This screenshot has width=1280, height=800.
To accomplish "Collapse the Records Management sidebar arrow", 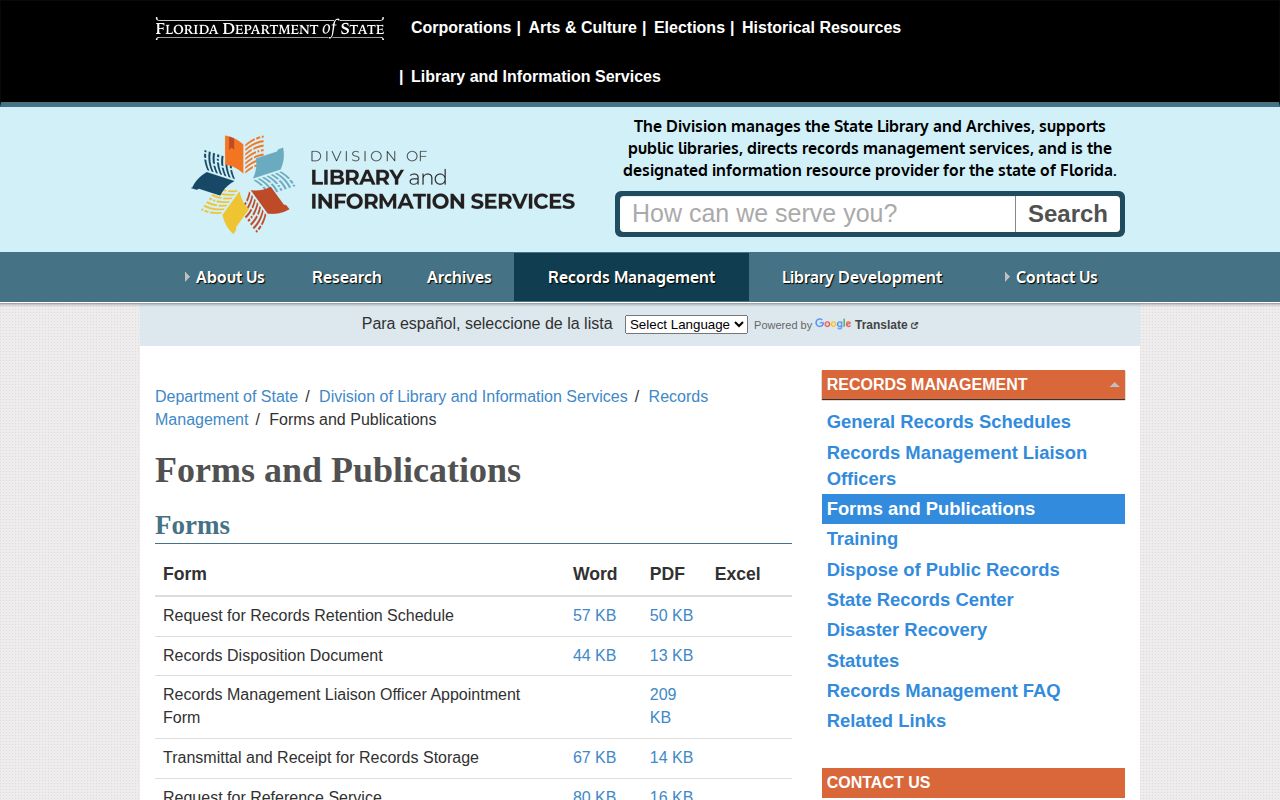I will (1114, 385).
